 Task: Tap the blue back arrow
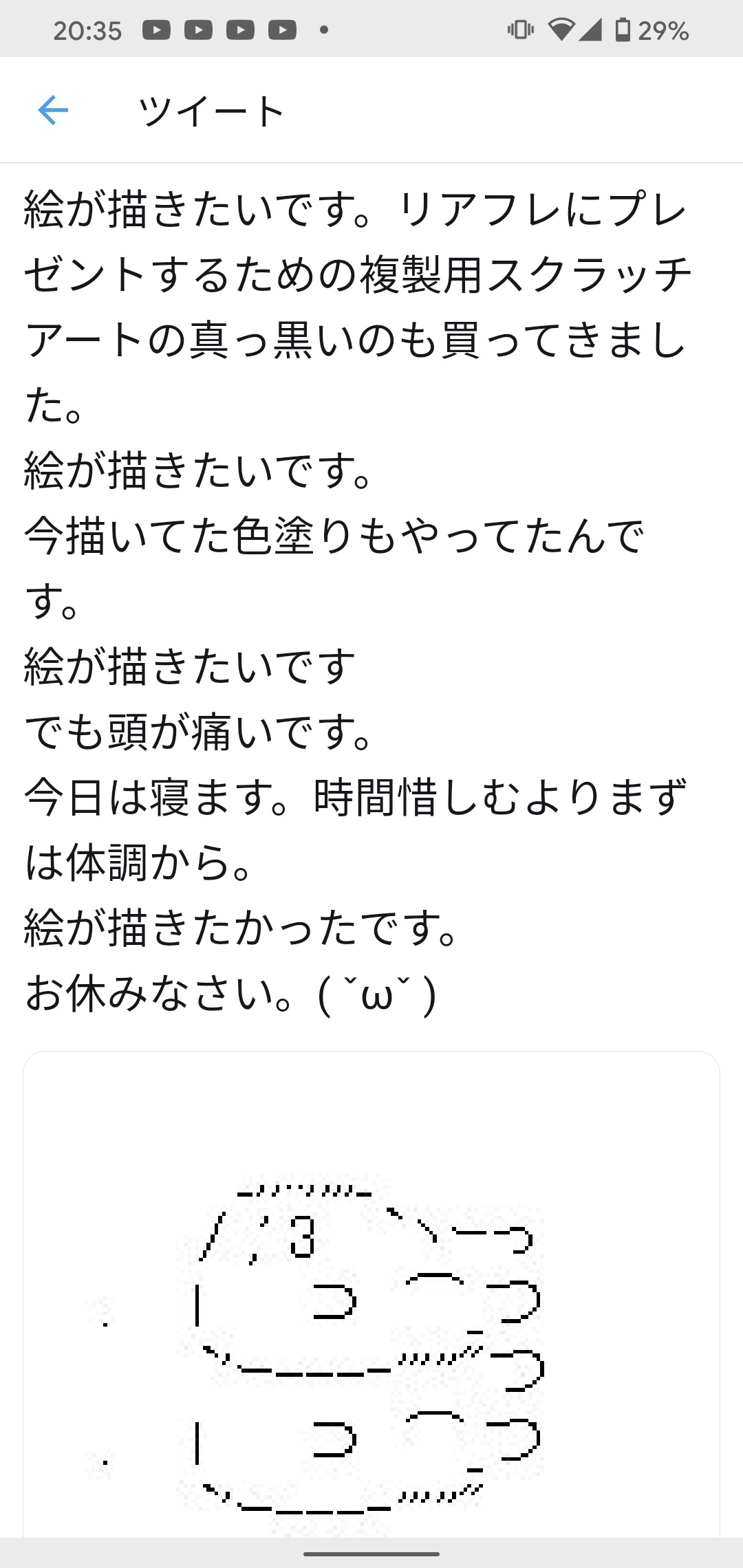tap(53, 110)
